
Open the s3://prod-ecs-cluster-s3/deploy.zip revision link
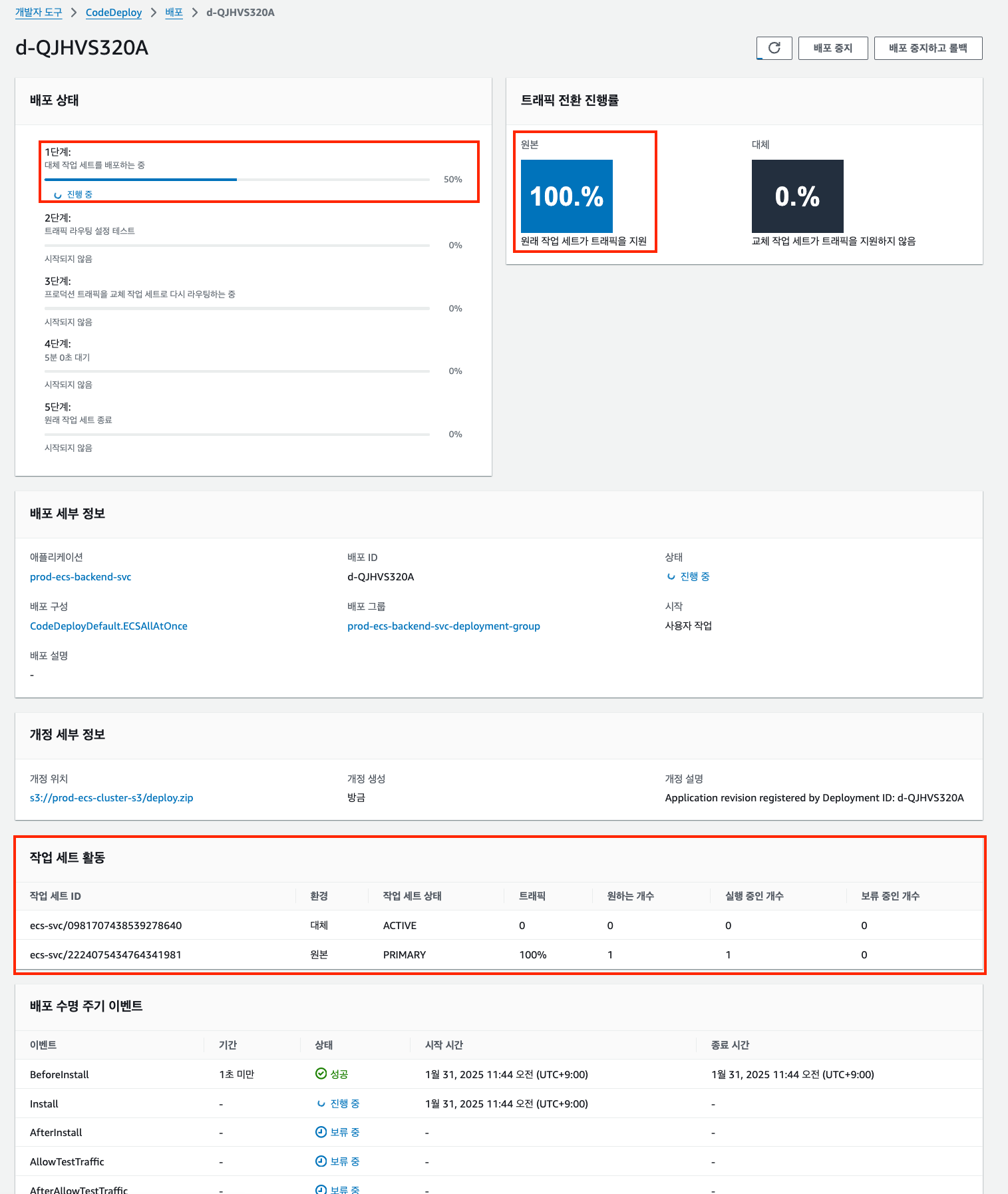112,798
